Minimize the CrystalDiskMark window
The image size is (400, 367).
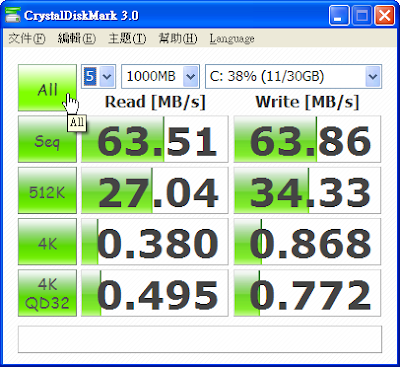339,15
